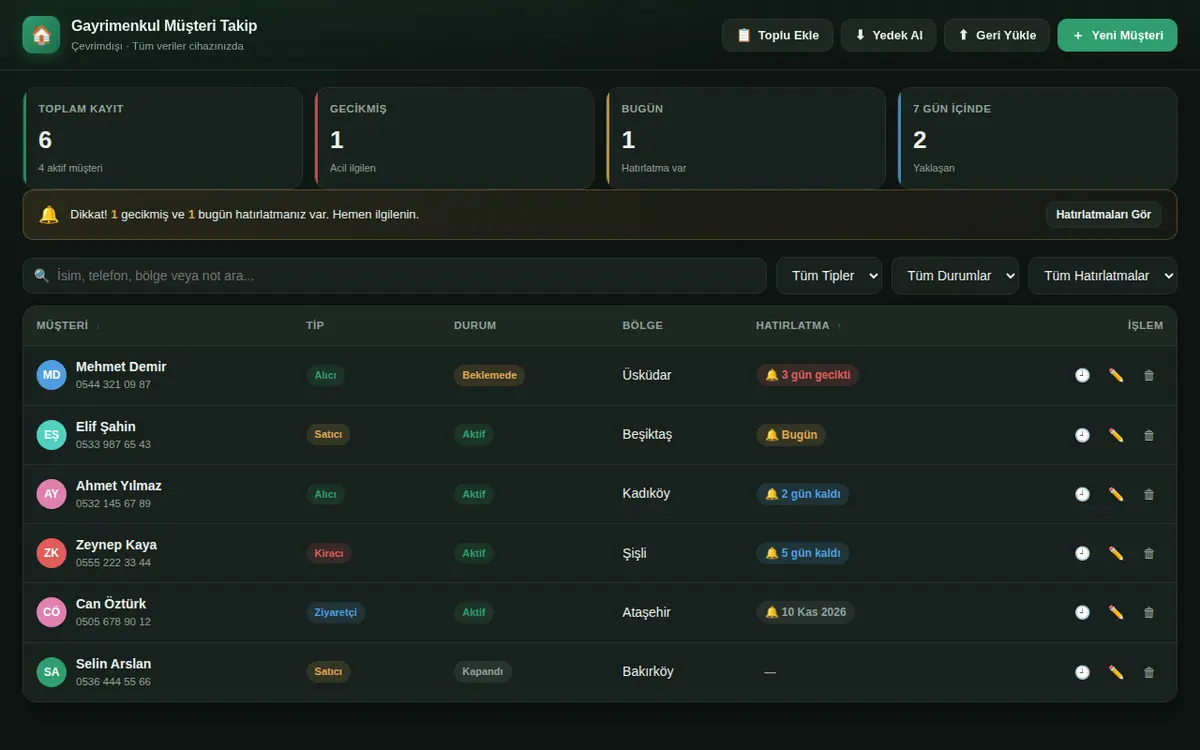Edit Elif Şahin with pencil icon

point(1116,435)
